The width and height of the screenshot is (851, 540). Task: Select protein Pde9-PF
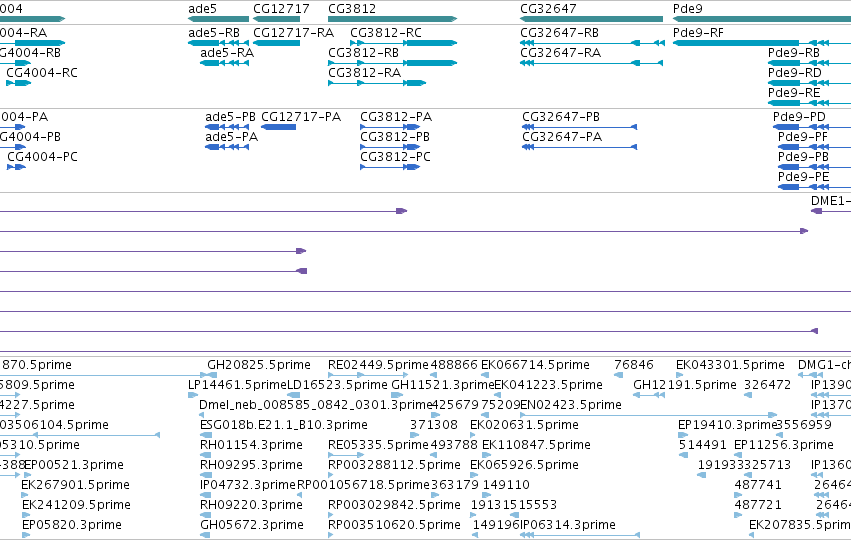pyautogui.click(x=814, y=147)
